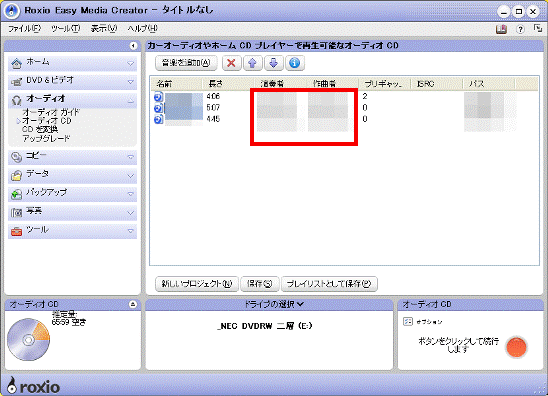Open track info with the blue i button
This screenshot has height=396, width=548.
[x=295, y=63]
